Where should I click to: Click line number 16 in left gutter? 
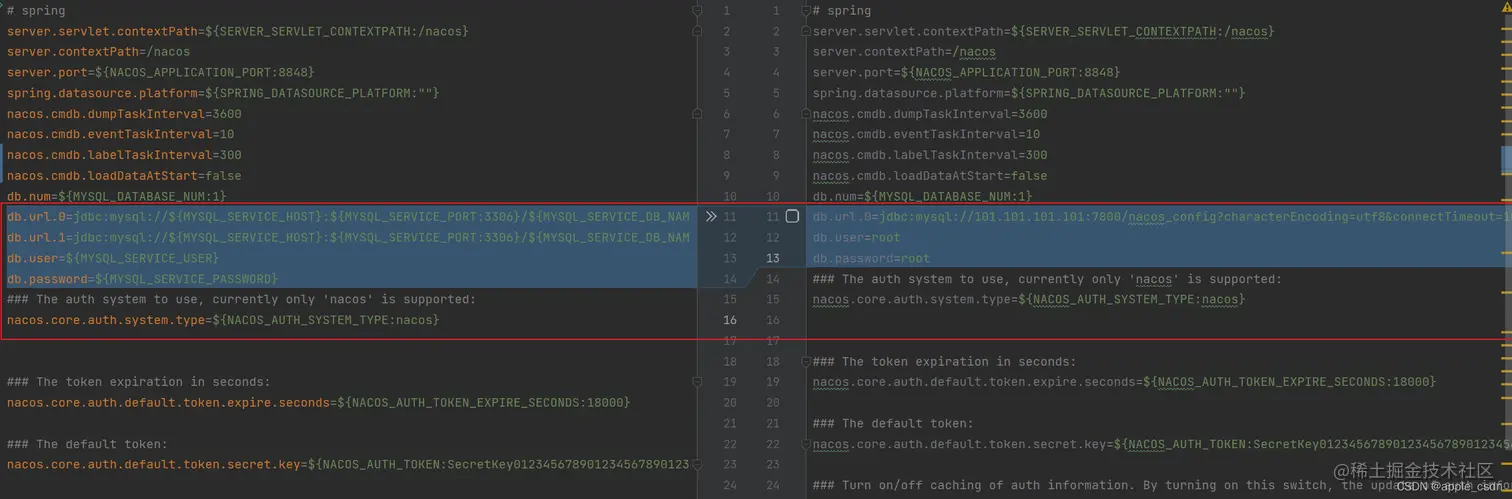pyautogui.click(x=730, y=320)
